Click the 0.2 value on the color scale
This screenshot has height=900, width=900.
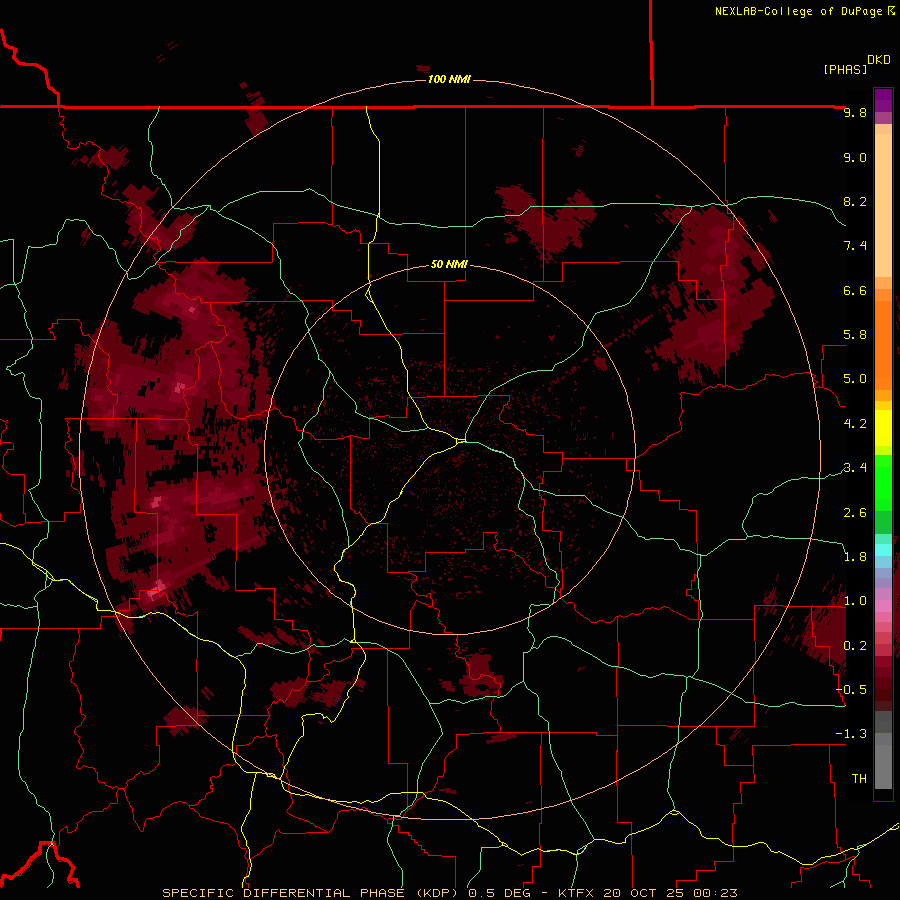(x=855, y=646)
